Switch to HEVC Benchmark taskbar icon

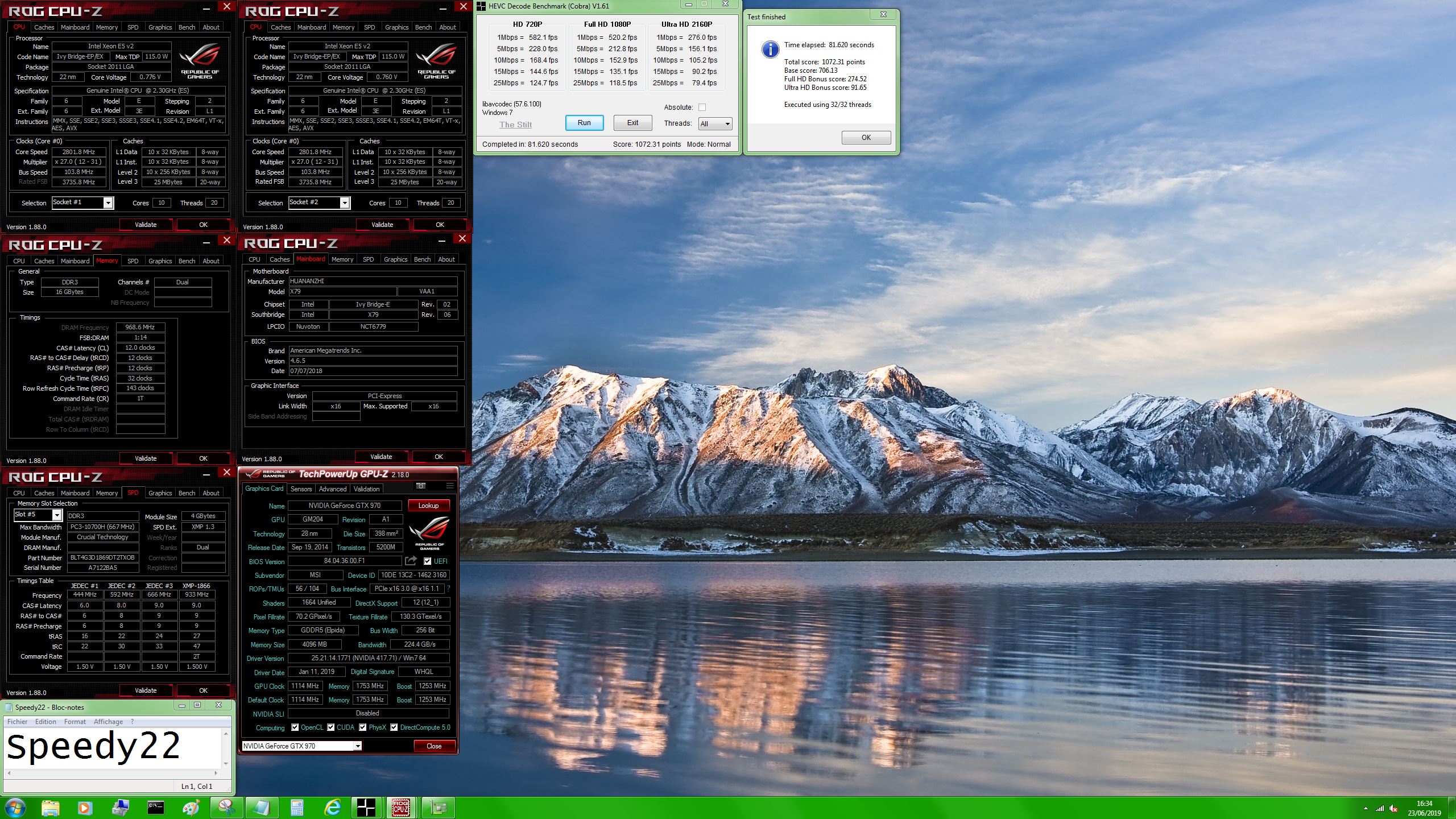pyautogui.click(x=367, y=808)
